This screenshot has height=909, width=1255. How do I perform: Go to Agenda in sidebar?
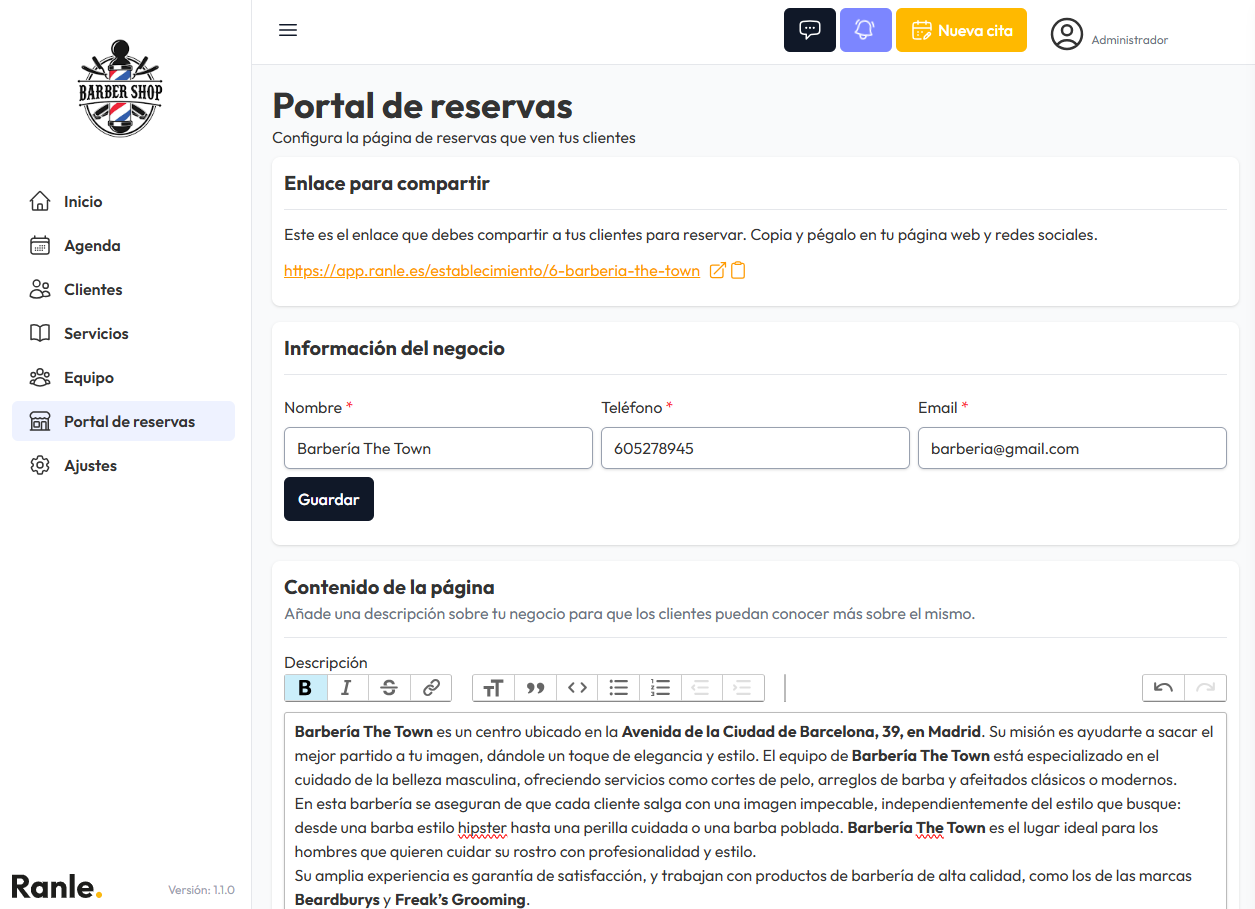coord(92,246)
